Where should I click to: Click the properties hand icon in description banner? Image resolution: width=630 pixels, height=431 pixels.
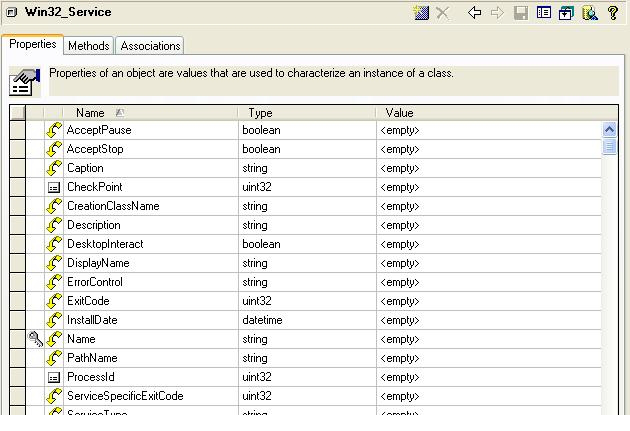coord(25,82)
